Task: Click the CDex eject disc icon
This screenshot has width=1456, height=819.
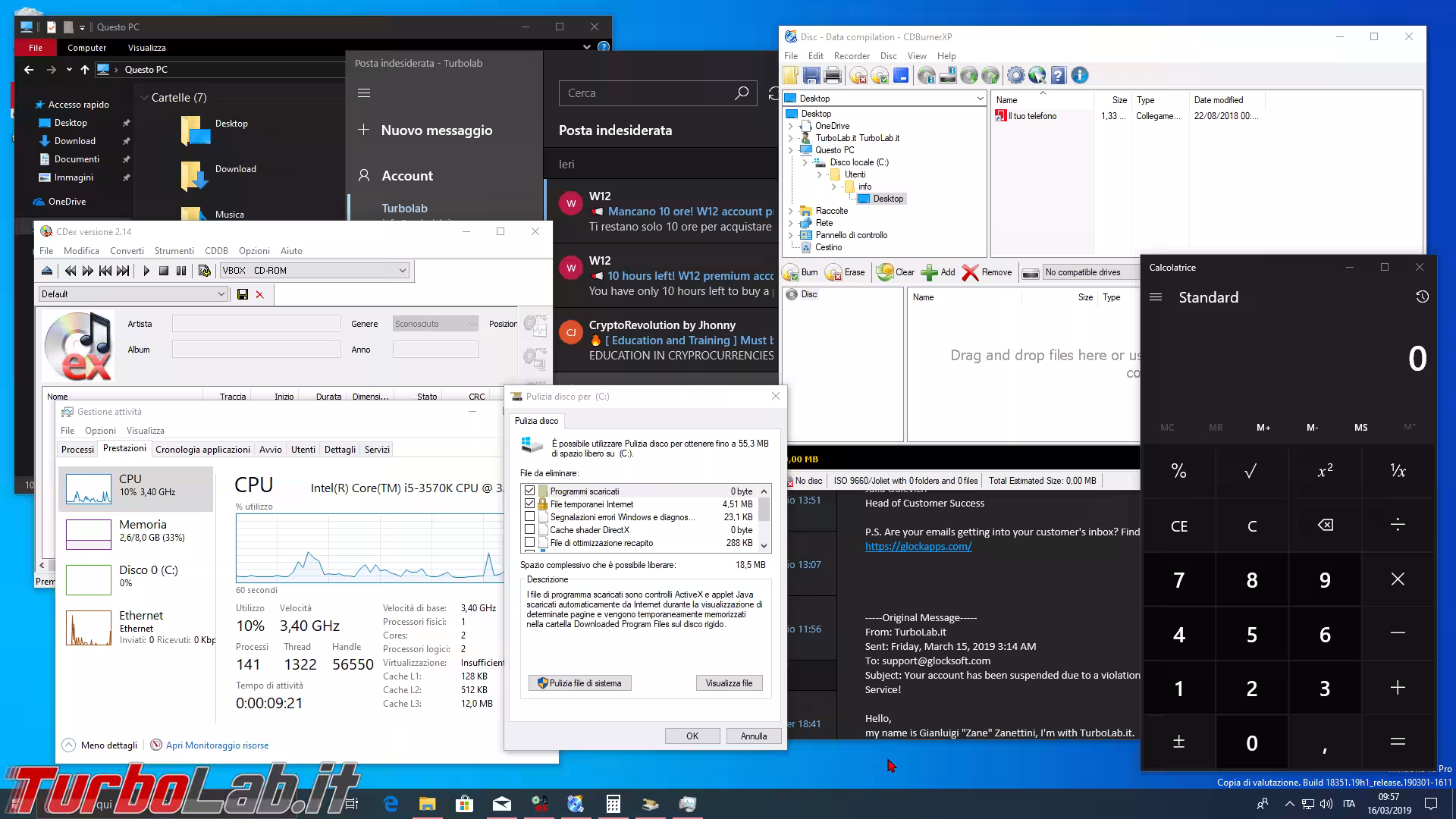Action: click(47, 271)
